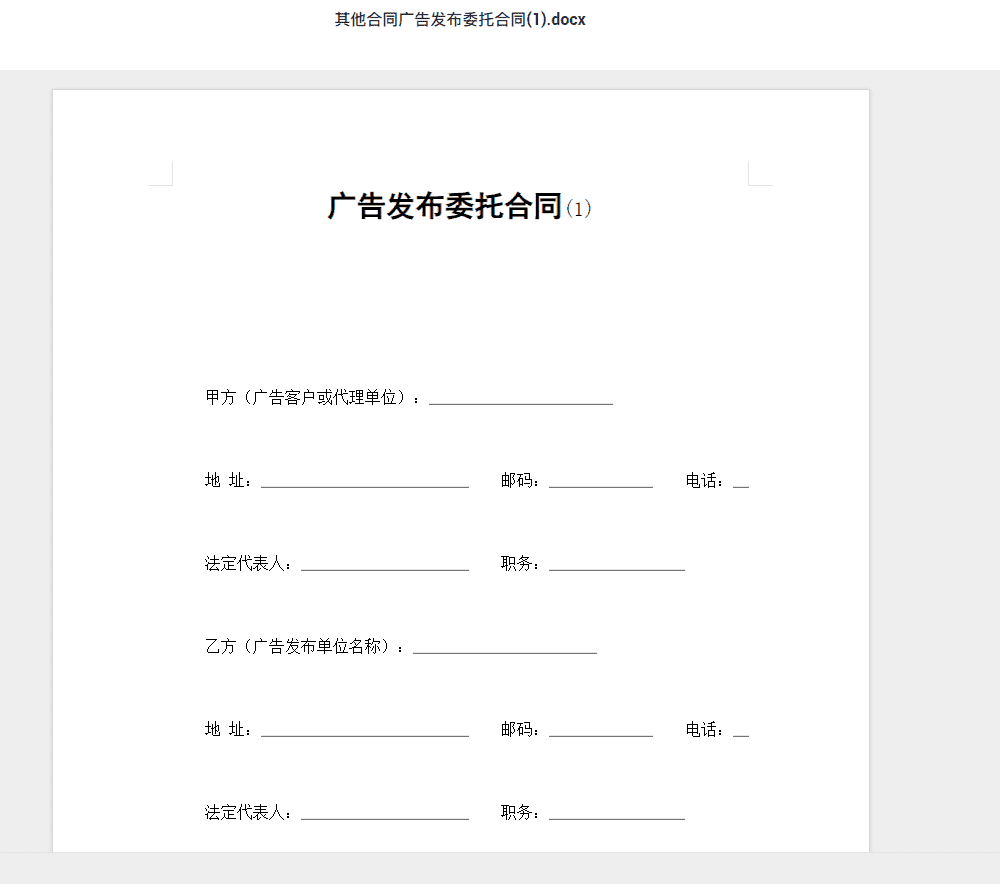Click the 法定代表人 label under 甲方
This screenshot has width=1000, height=890.
coord(247,564)
